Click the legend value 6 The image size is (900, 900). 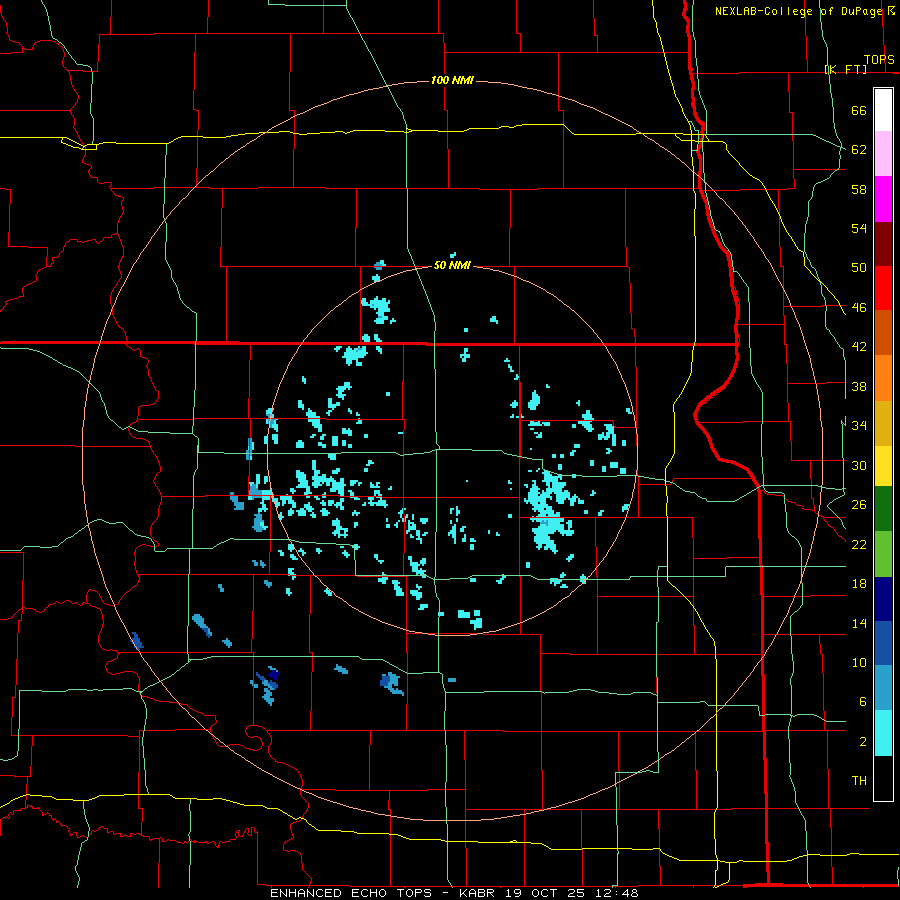[863, 701]
